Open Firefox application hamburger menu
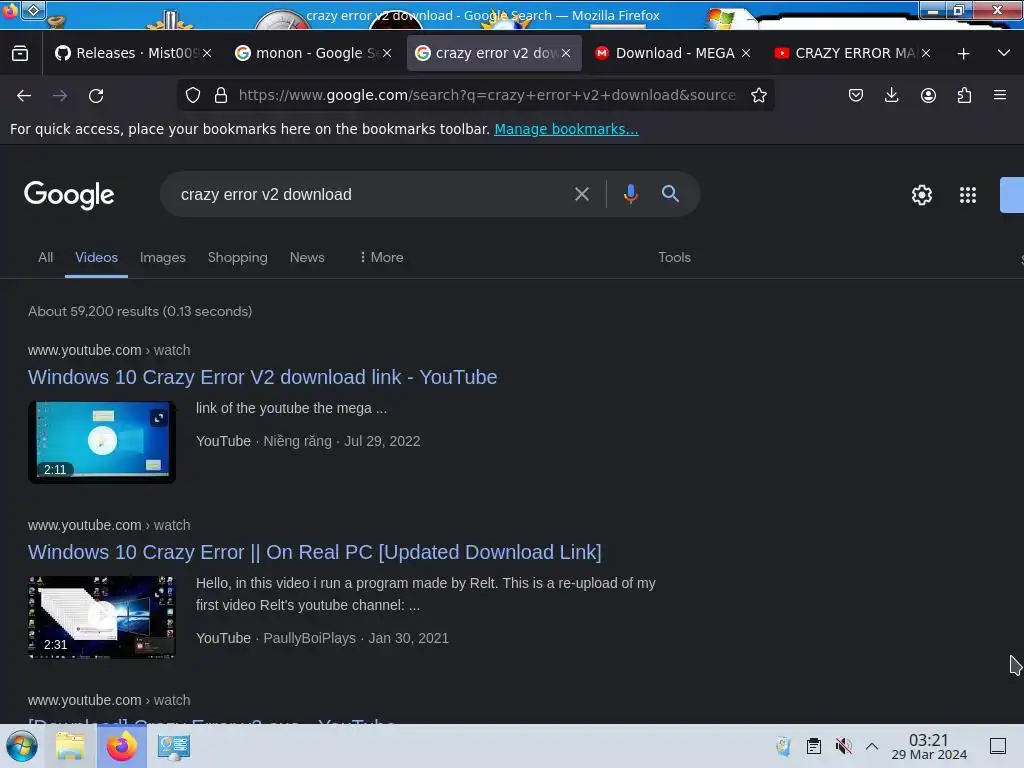Screen dimensions: 1024x768 (1000, 95)
